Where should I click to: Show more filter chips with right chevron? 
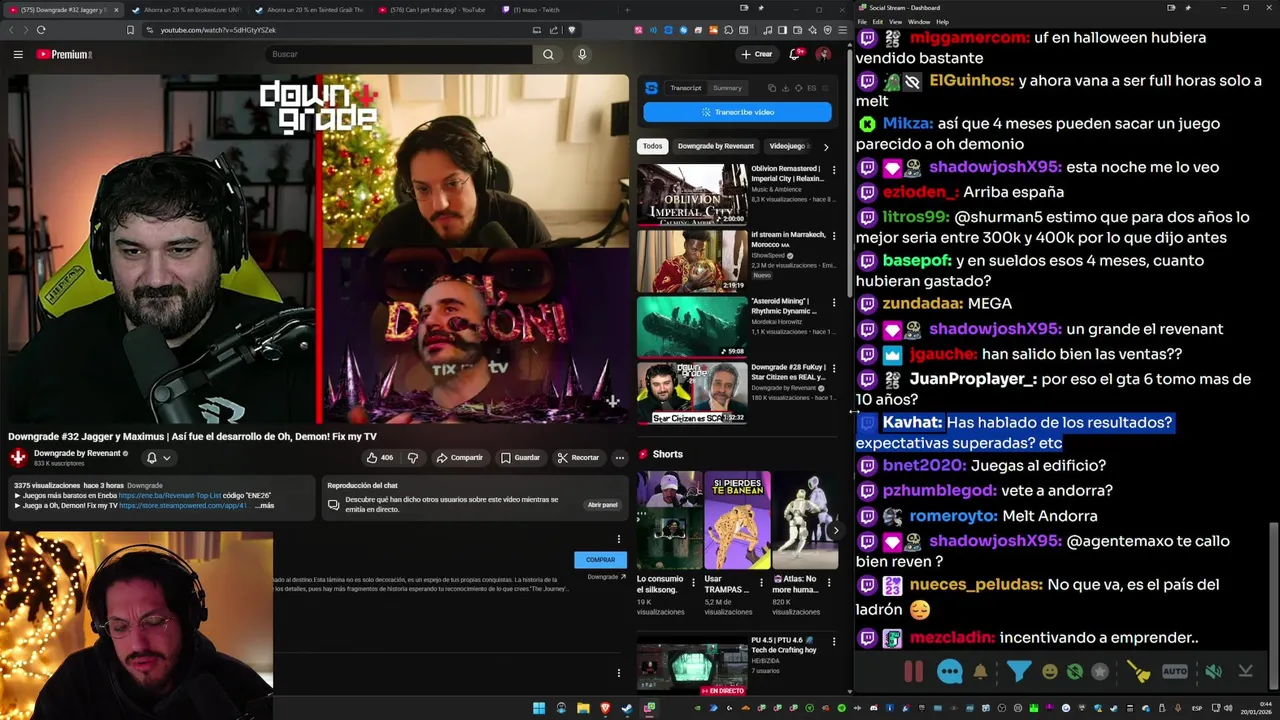[x=825, y=146]
